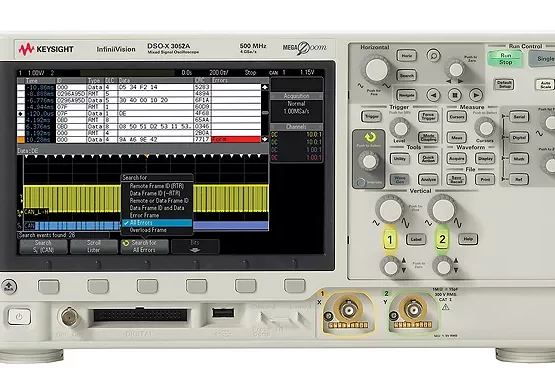Click lister scroll up arrow

coord(265,87)
